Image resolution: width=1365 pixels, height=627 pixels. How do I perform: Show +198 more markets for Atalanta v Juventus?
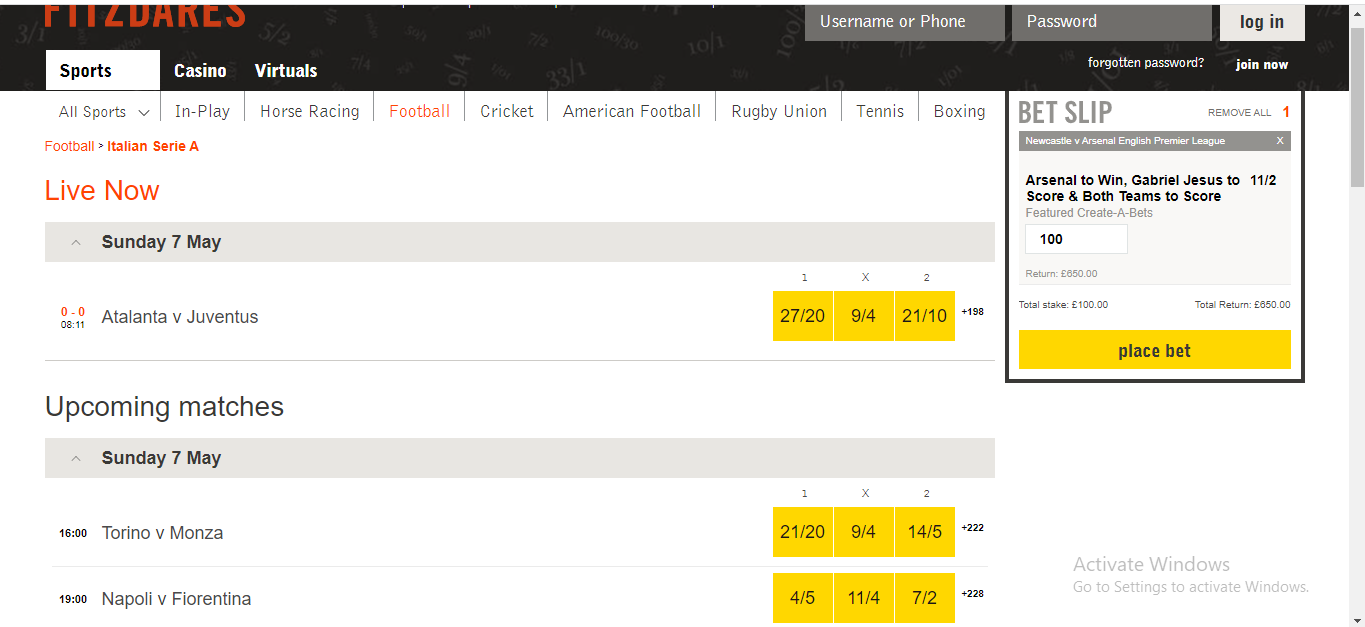pos(972,312)
